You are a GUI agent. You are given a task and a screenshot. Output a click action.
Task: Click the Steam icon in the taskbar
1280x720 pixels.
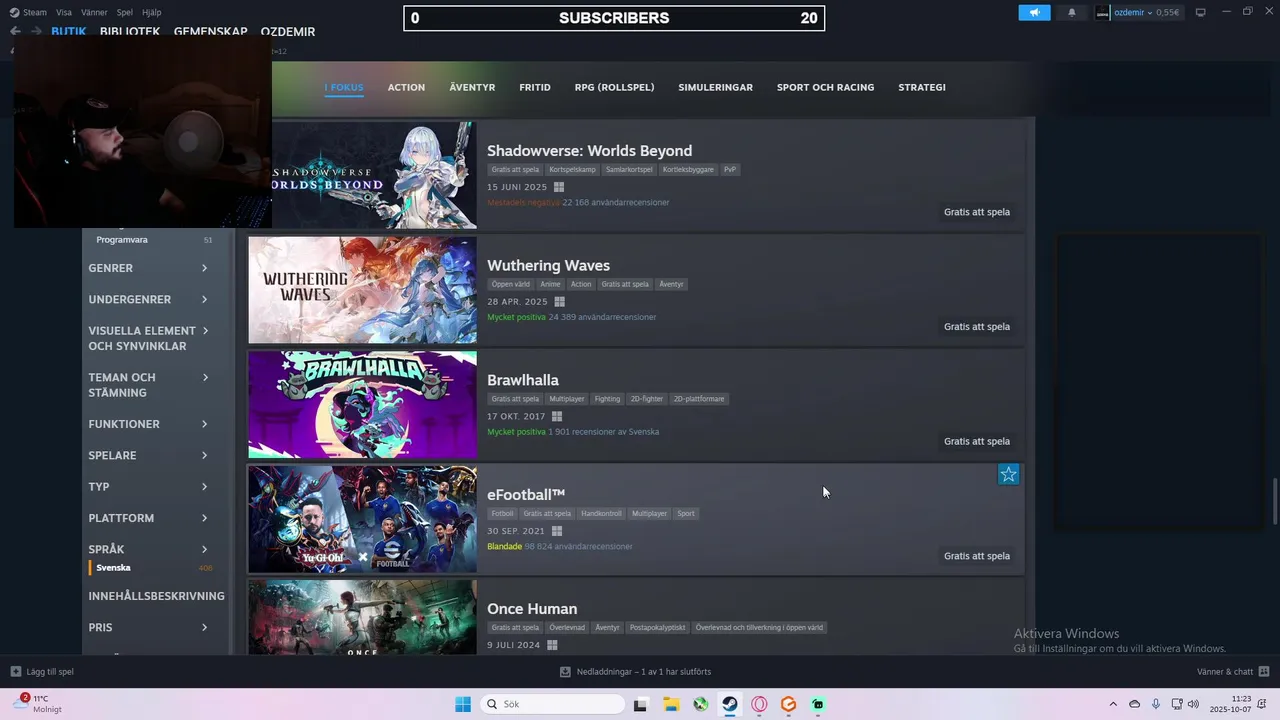730,704
